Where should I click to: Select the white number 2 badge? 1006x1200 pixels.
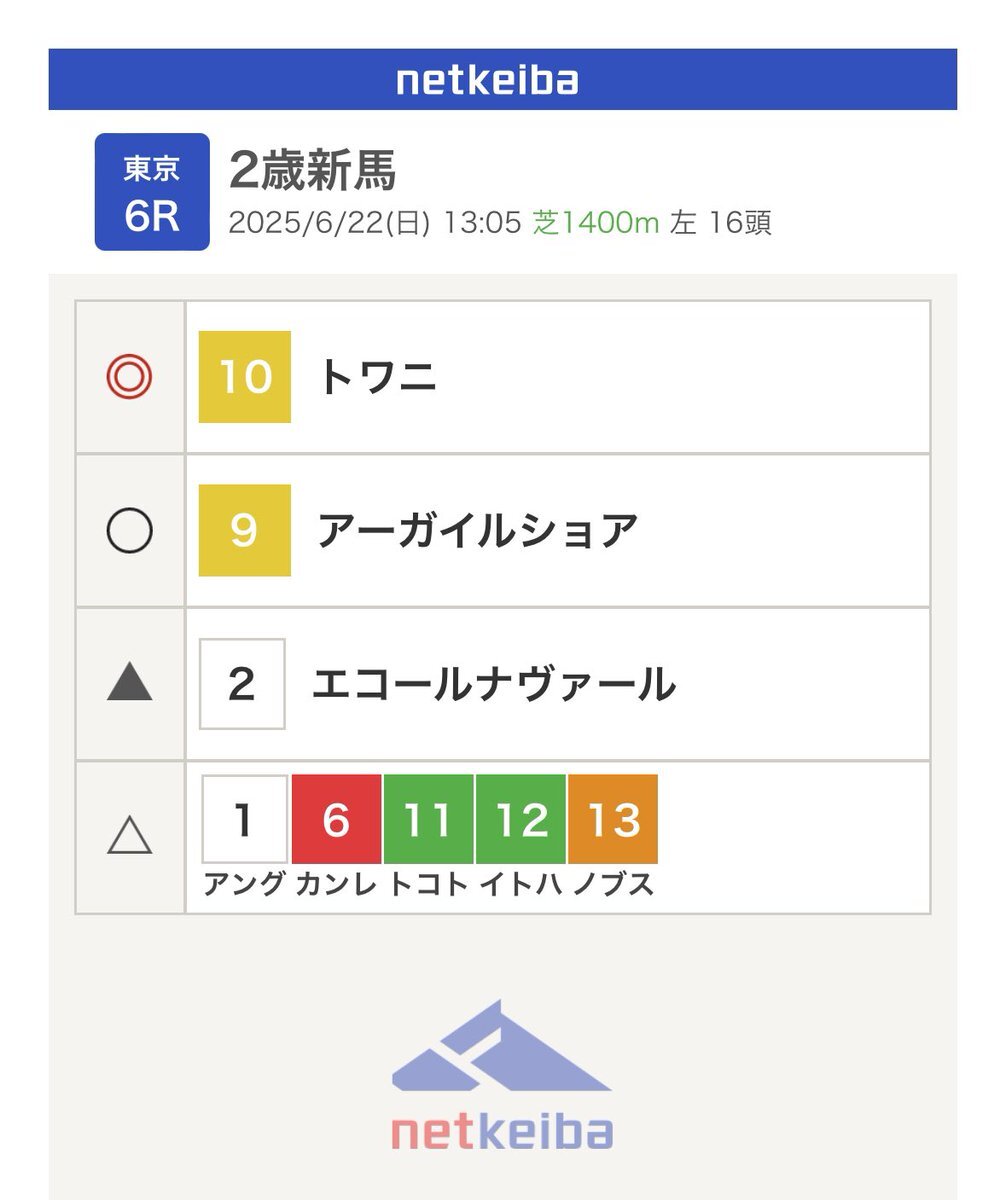point(242,684)
